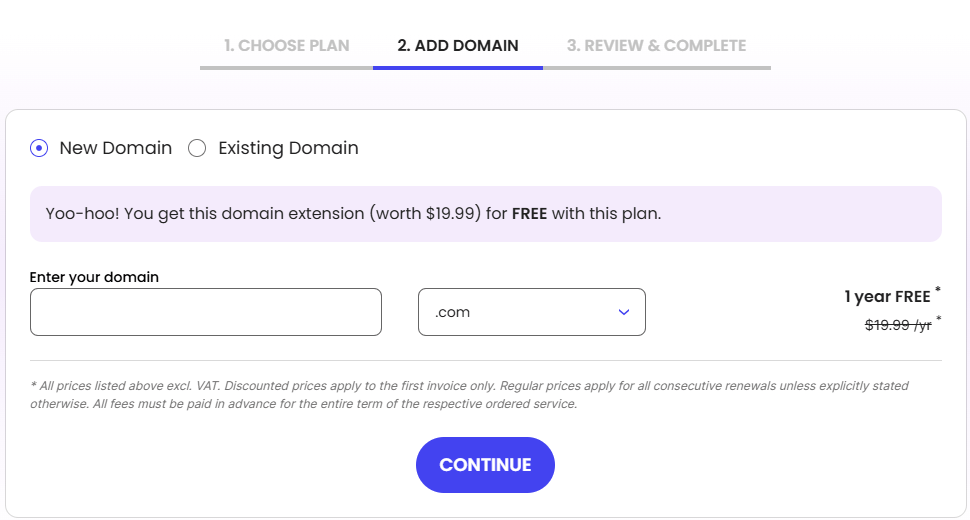970x520 pixels.
Task: Click the "Enter your domain" field label
Action: tap(94, 277)
